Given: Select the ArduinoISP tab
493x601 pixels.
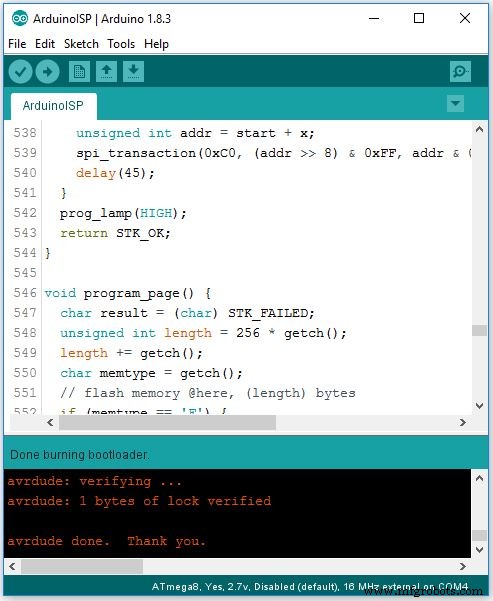Looking at the screenshot, I should 53,106.
